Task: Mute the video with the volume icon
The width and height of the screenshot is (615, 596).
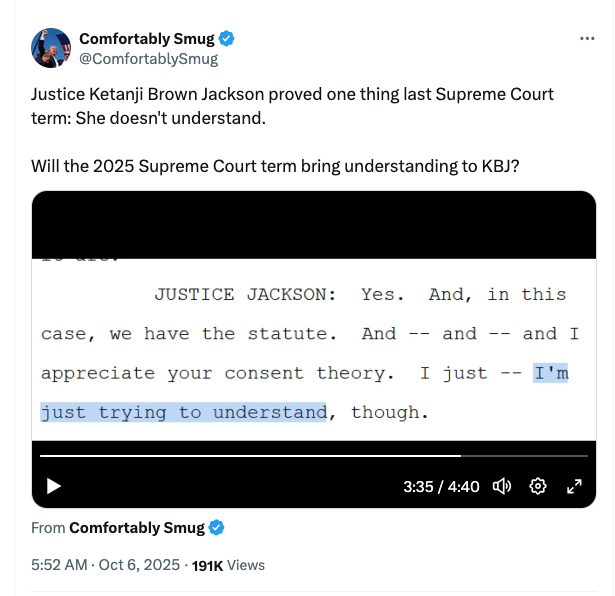Action: point(502,486)
